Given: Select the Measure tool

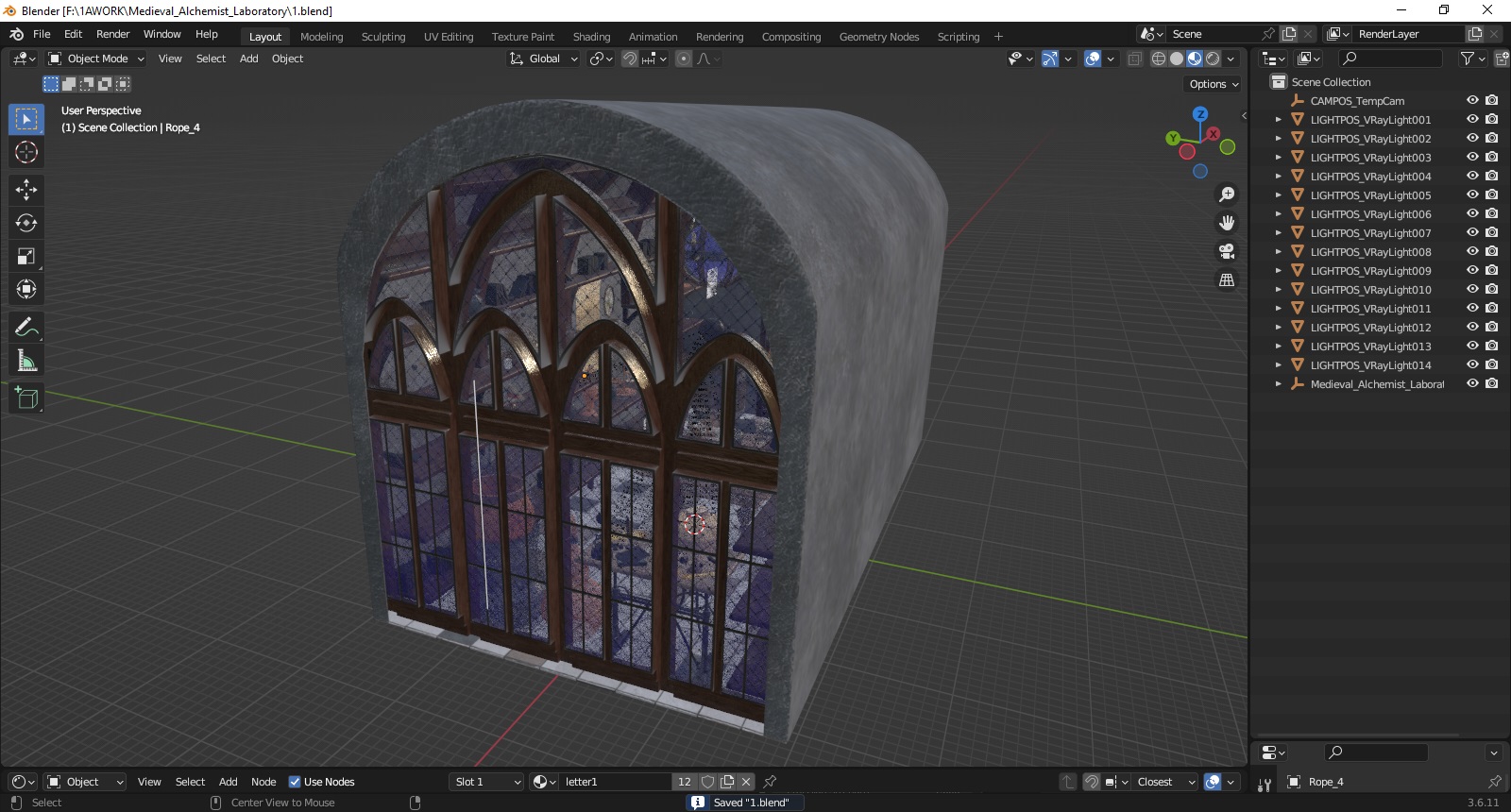Looking at the screenshot, I should pyautogui.click(x=26, y=361).
